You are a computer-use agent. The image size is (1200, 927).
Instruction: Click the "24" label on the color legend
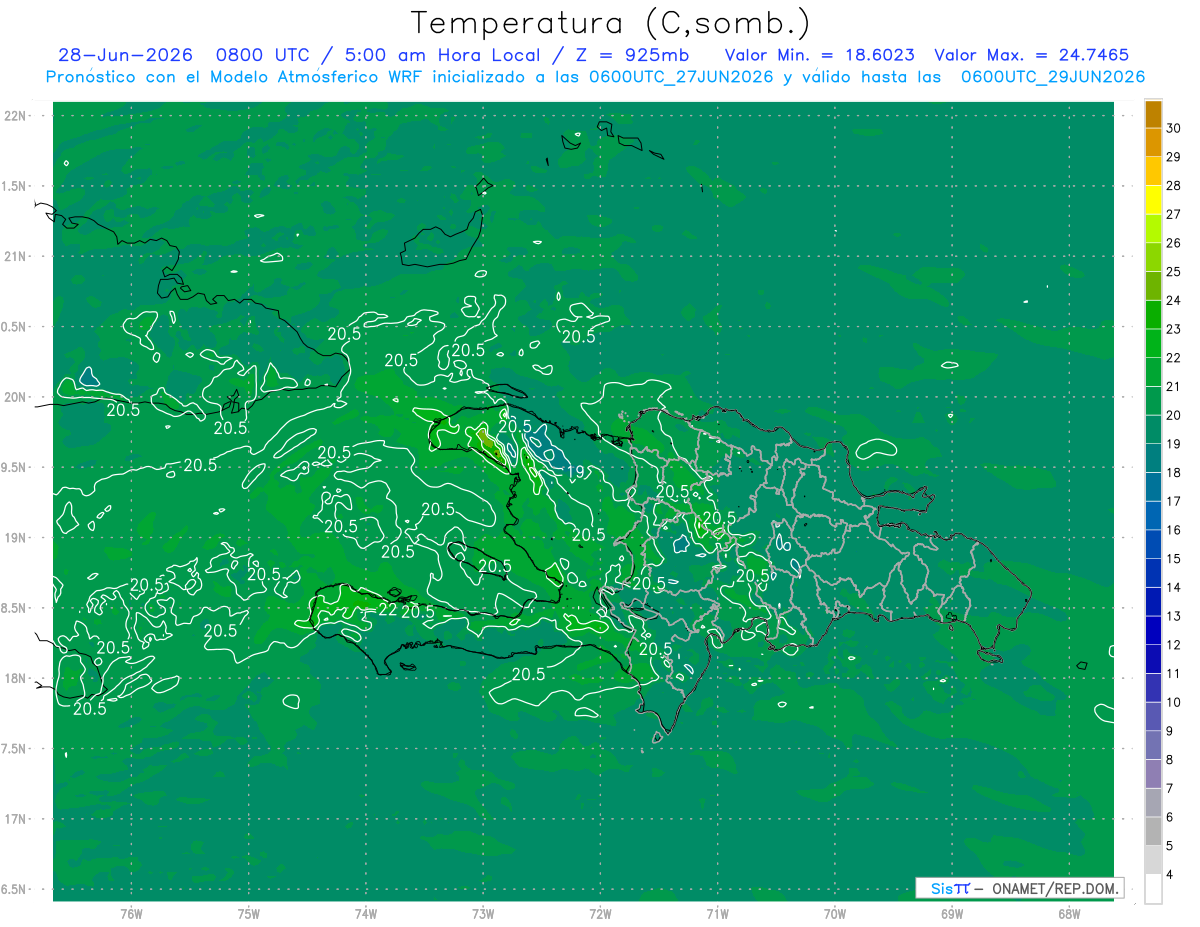[1174, 300]
